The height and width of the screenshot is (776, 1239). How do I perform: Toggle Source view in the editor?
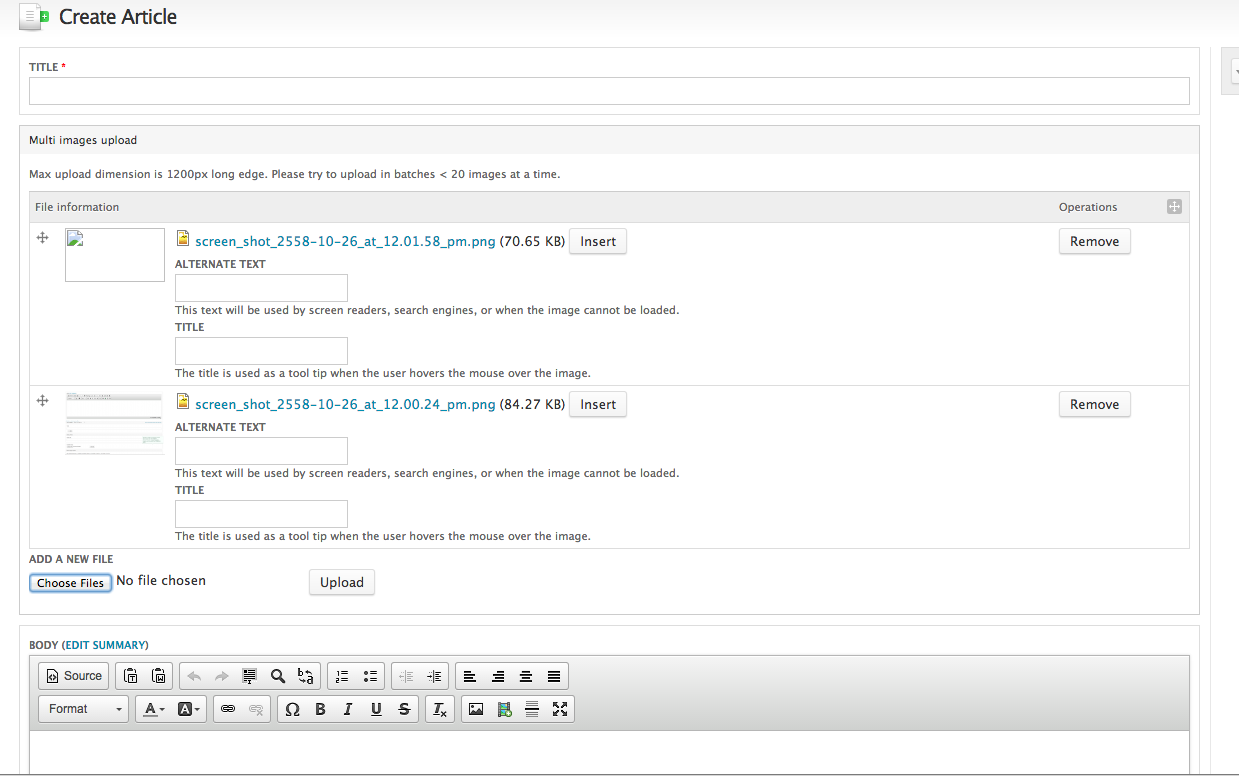[73, 676]
